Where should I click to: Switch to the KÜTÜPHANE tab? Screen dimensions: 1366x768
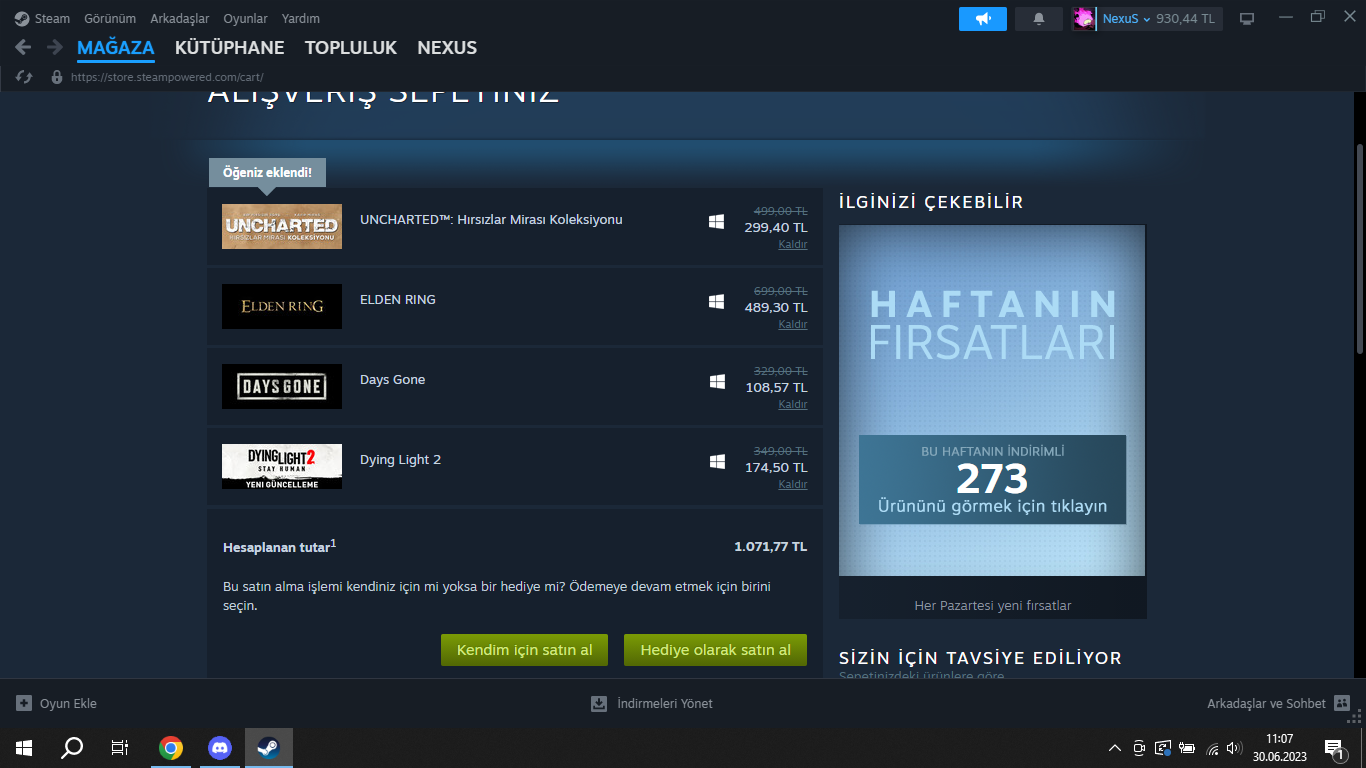click(x=230, y=48)
